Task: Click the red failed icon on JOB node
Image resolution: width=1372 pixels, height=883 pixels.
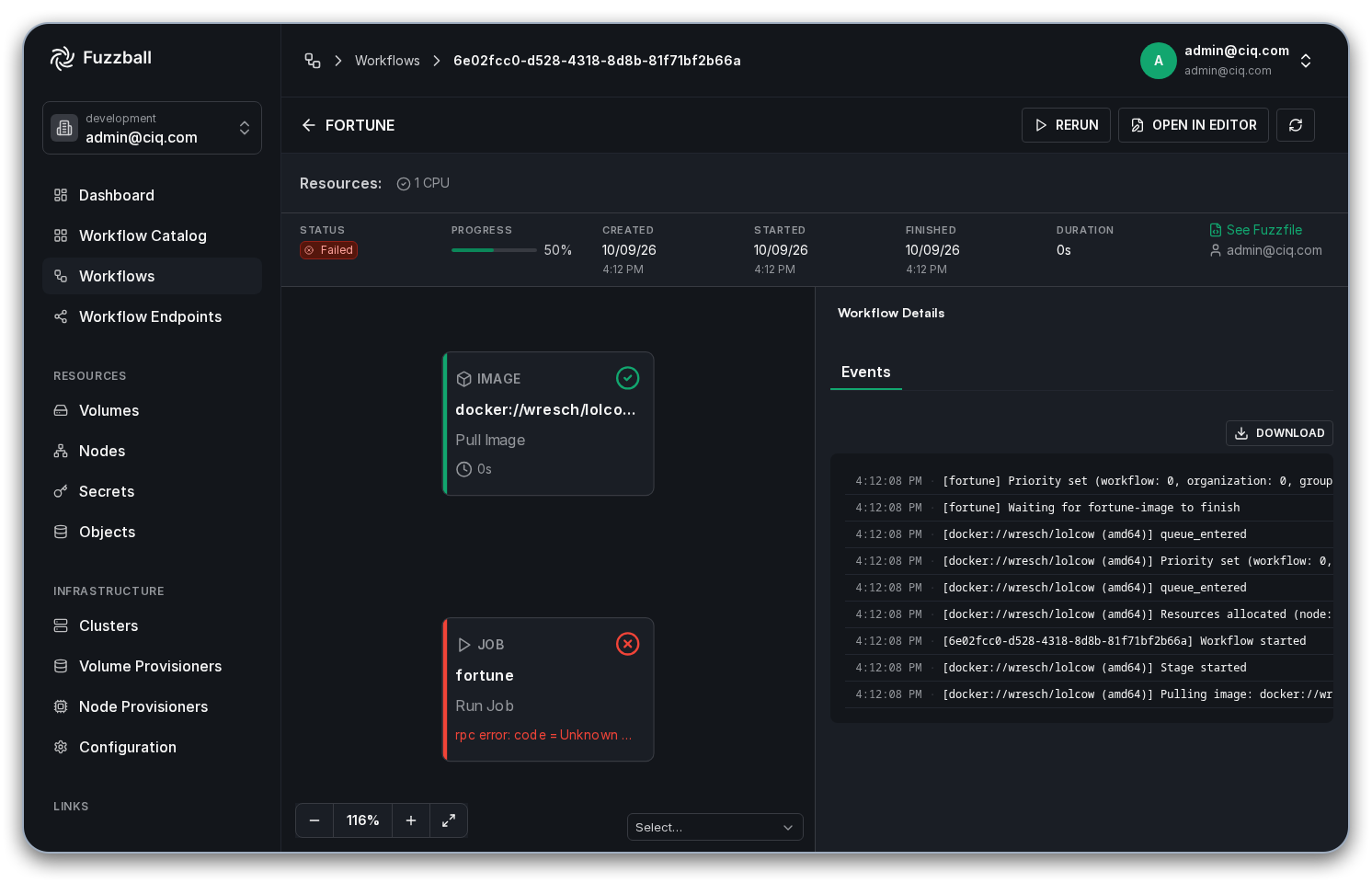Action: click(627, 644)
